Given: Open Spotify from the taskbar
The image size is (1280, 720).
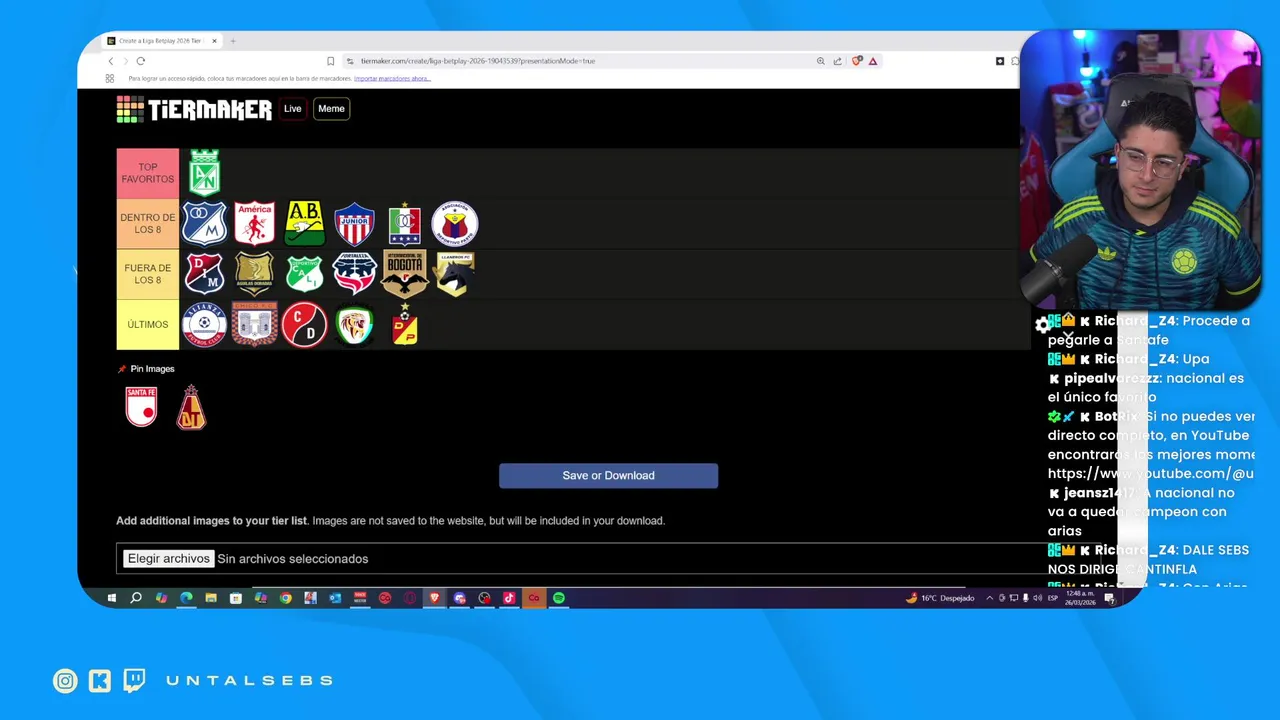Looking at the screenshot, I should coord(559,598).
